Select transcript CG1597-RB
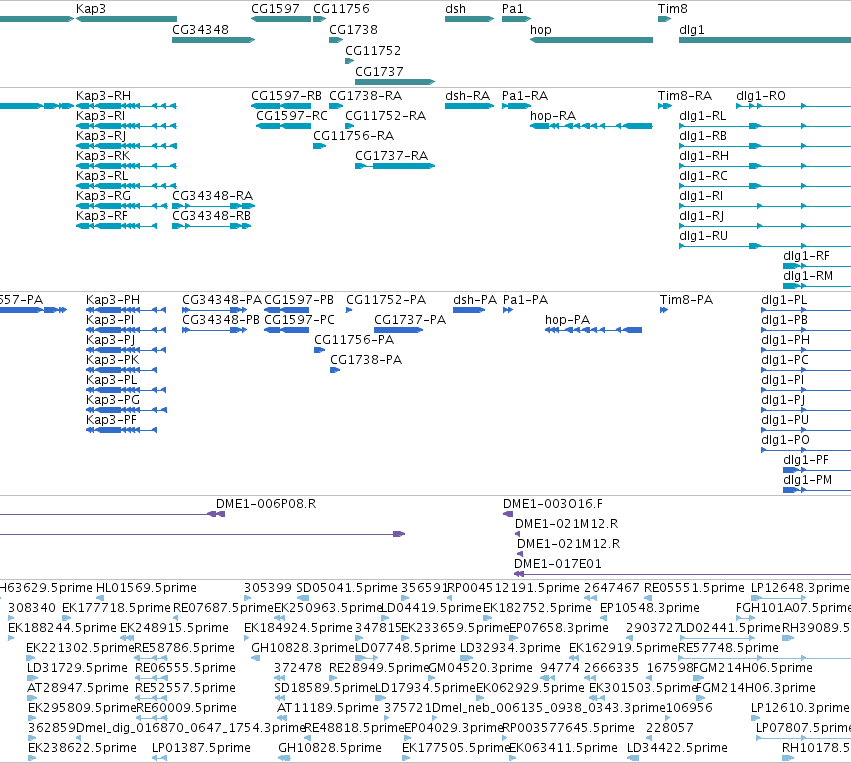851x763 pixels. pyautogui.click(x=287, y=96)
